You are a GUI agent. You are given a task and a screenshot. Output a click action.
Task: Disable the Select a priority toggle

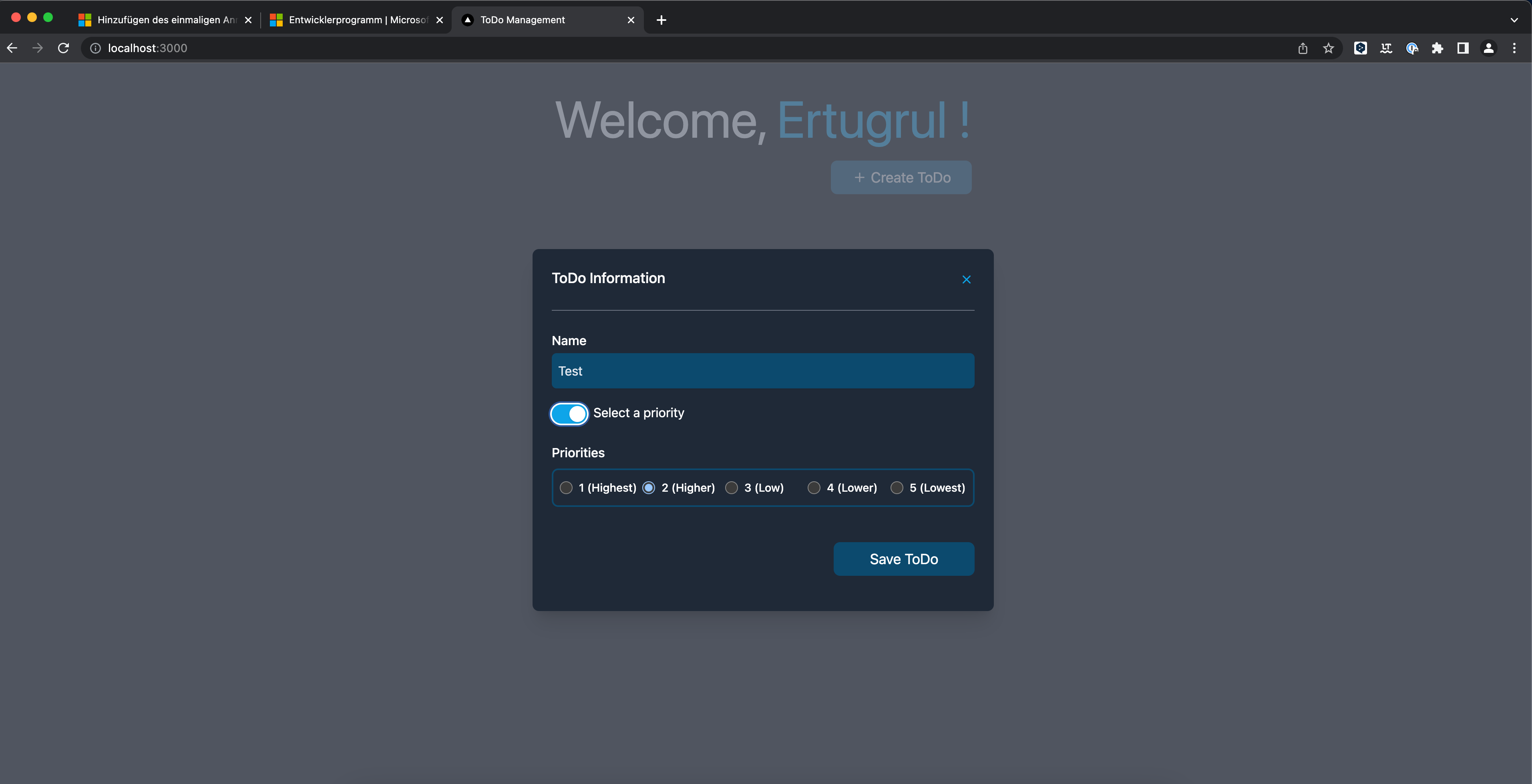(x=569, y=413)
